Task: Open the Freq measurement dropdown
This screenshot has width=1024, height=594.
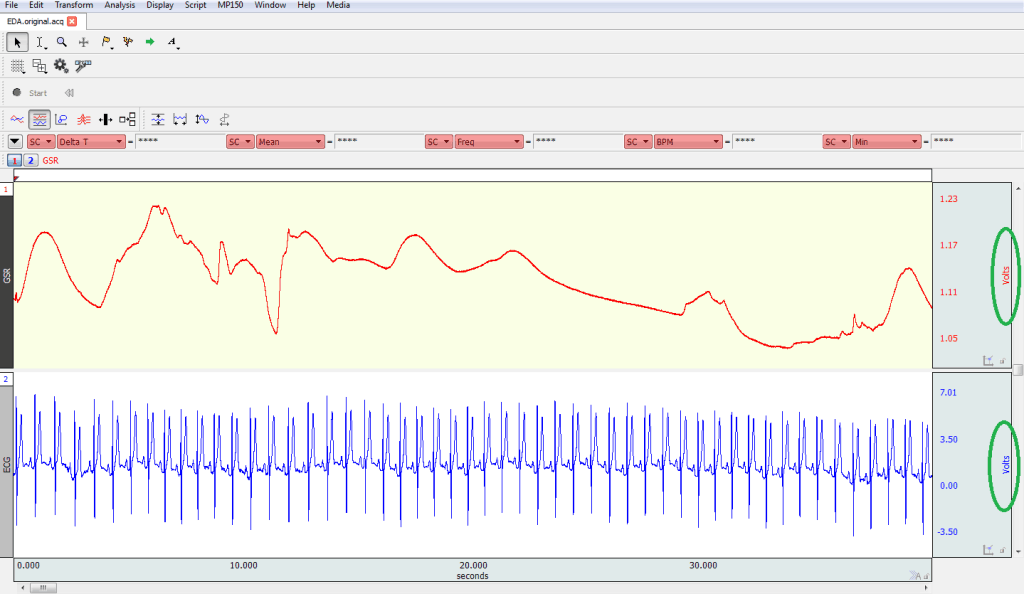Action: 489,142
